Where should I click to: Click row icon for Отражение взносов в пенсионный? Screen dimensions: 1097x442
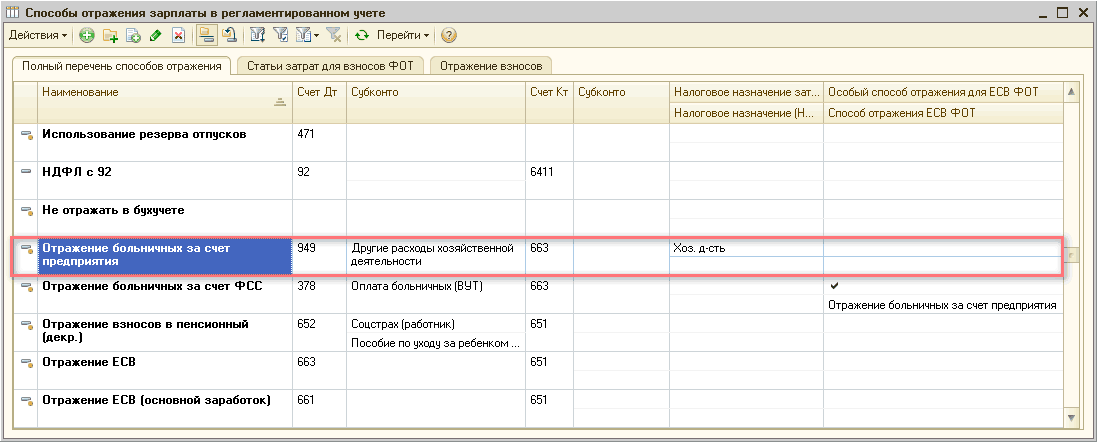coord(27,325)
